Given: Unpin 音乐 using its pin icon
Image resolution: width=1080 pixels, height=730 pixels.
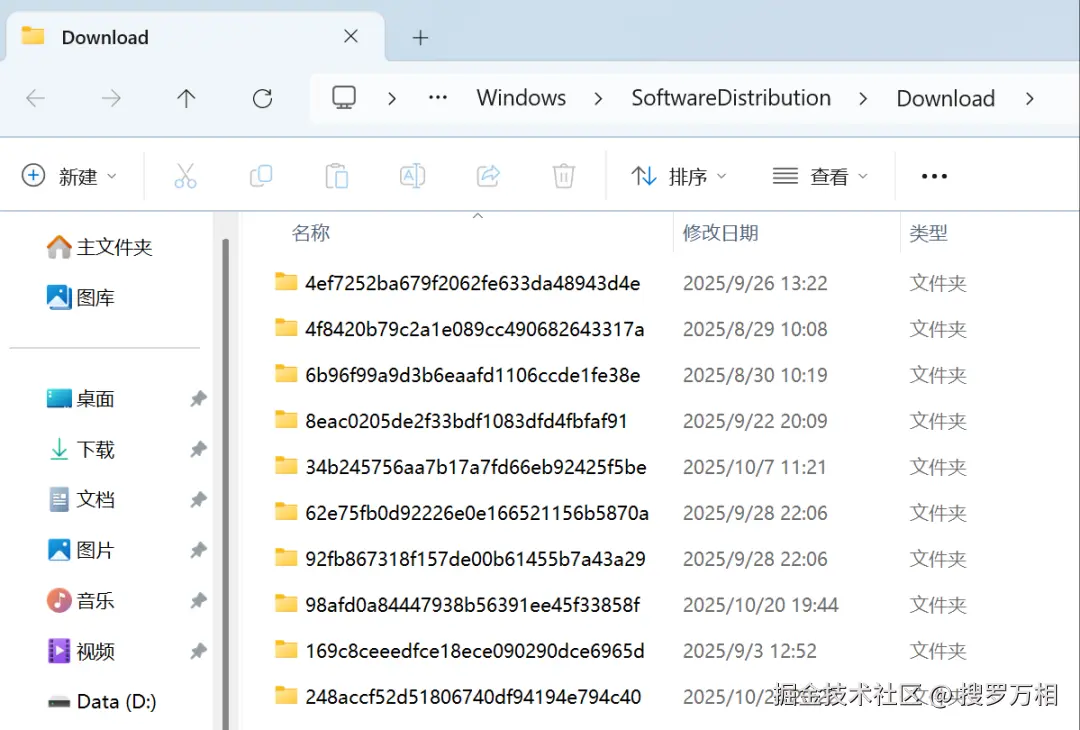Looking at the screenshot, I should coord(198,601).
